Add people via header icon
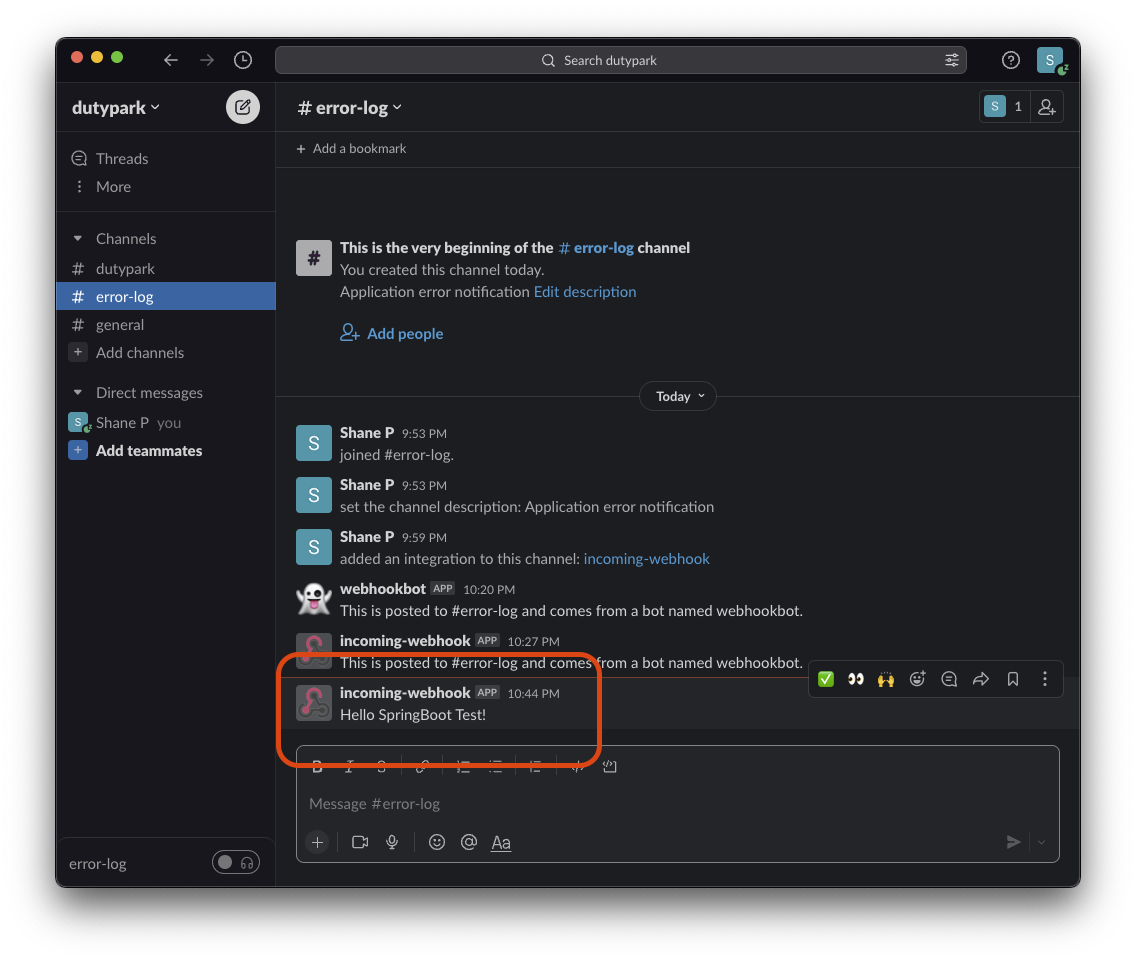This screenshot has height=961, width=1136. [1047, 107]
